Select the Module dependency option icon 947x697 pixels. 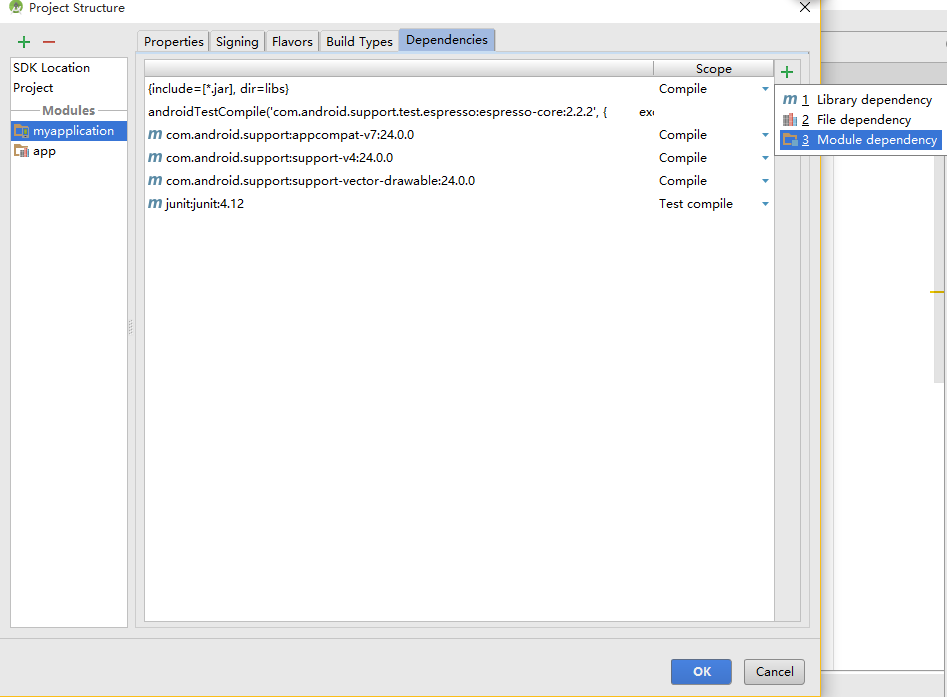(x=789, y=139)
